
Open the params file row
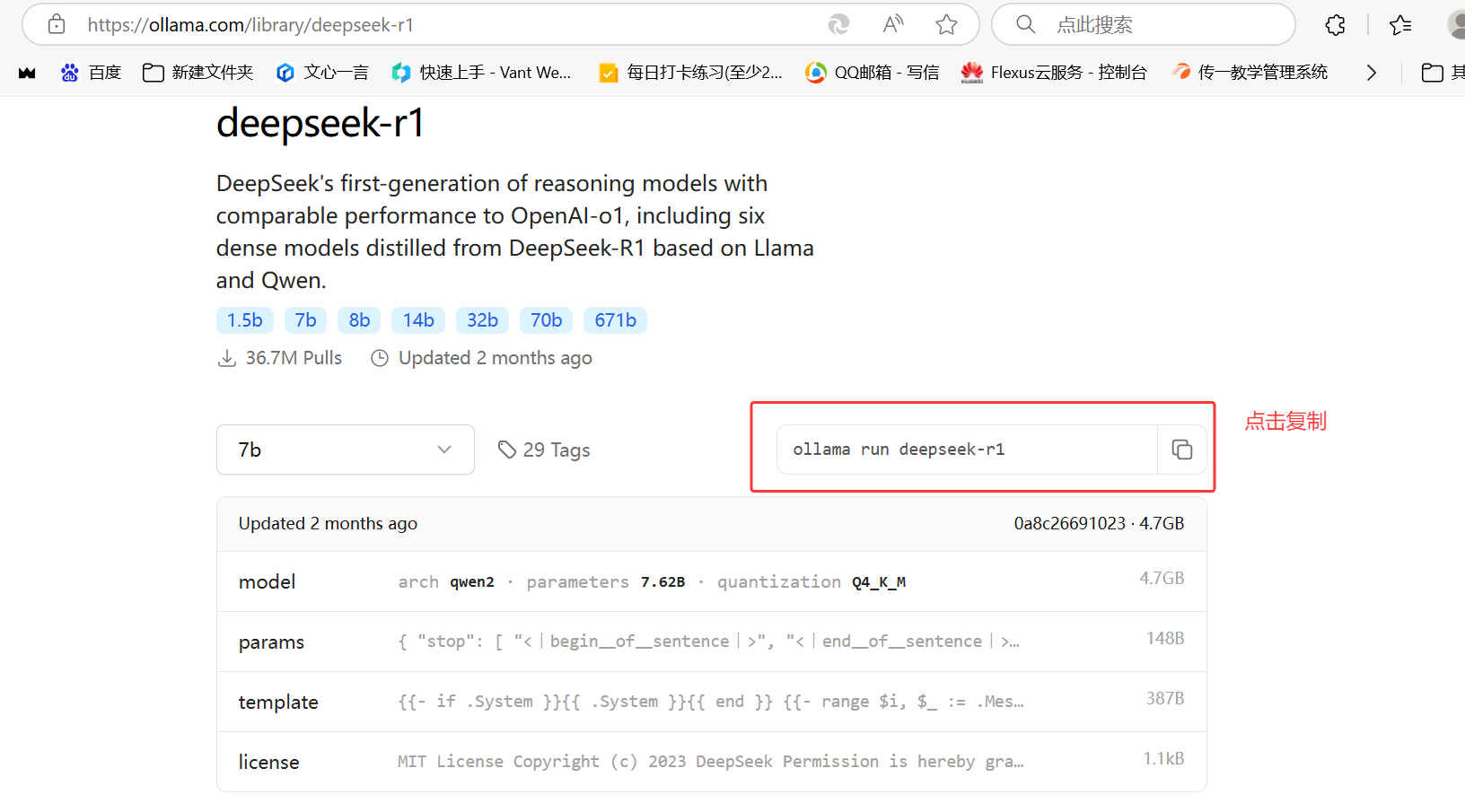point(712,642)
